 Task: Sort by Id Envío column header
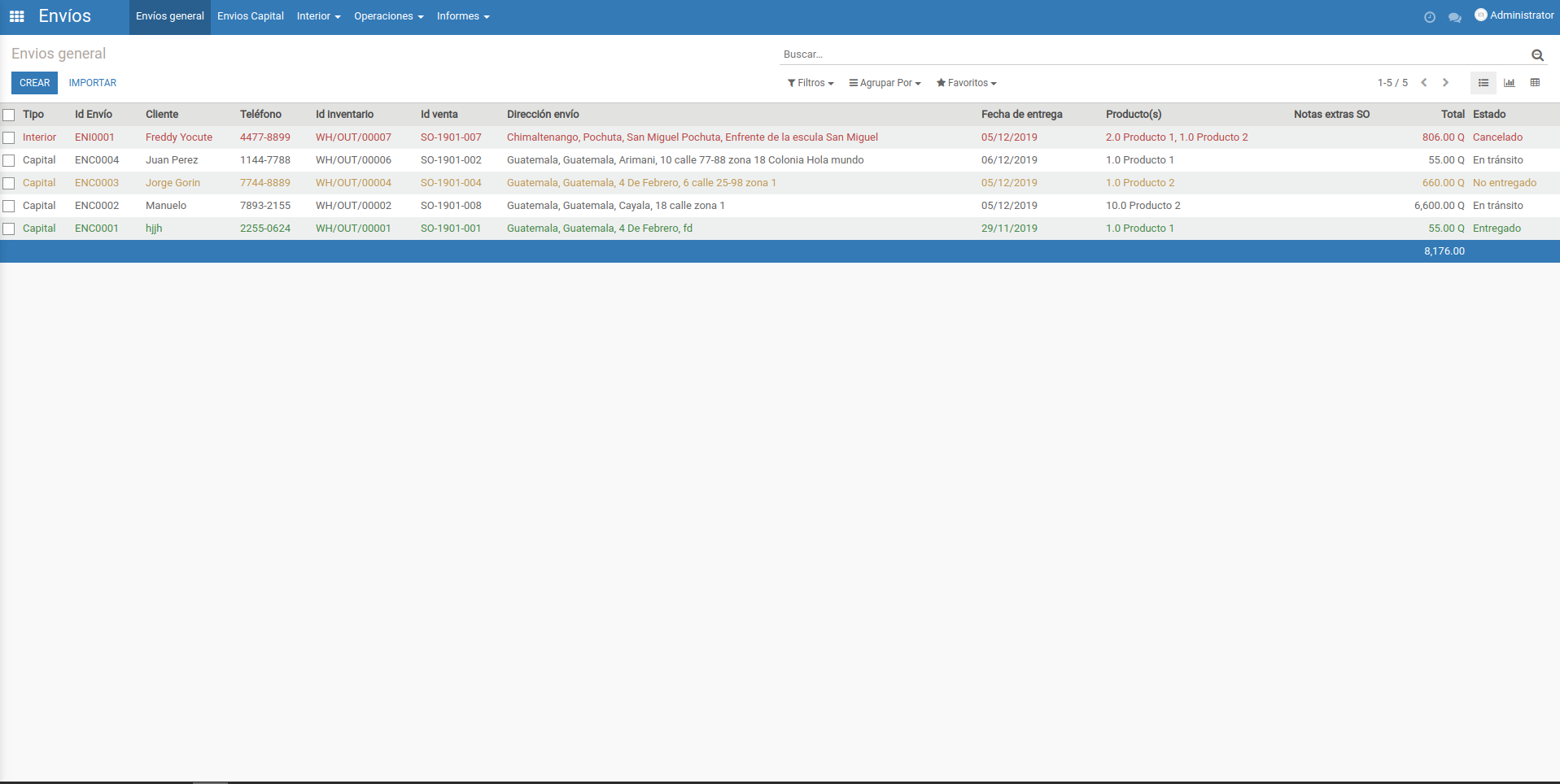click(x=94, y=115)
